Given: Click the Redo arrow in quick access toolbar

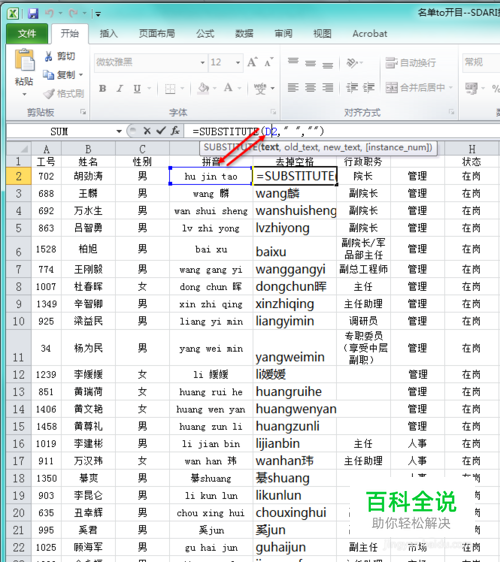Looking at the screenshot, I should [x=73, y=14].
